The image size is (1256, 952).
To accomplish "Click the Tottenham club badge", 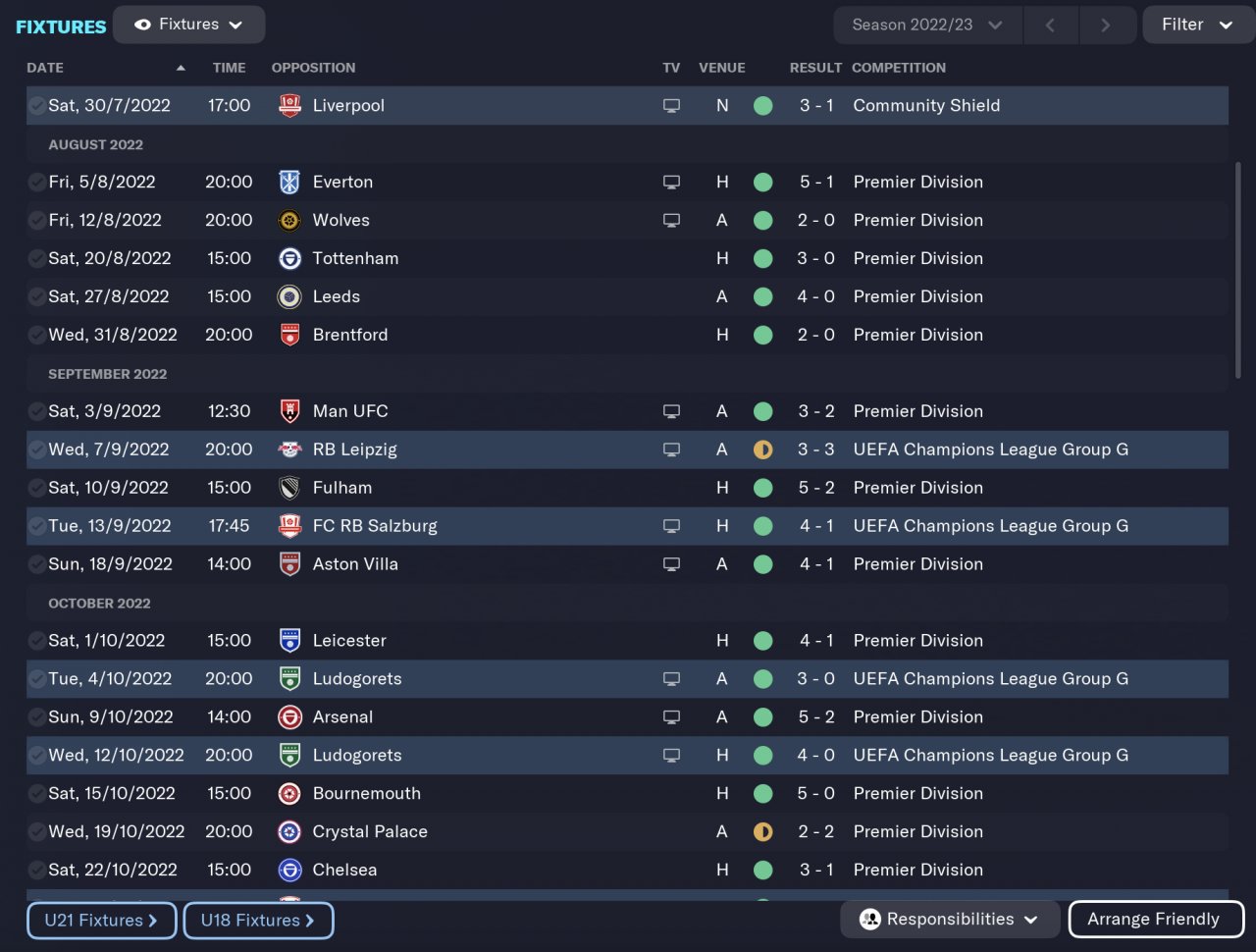I will pos(289,258).
